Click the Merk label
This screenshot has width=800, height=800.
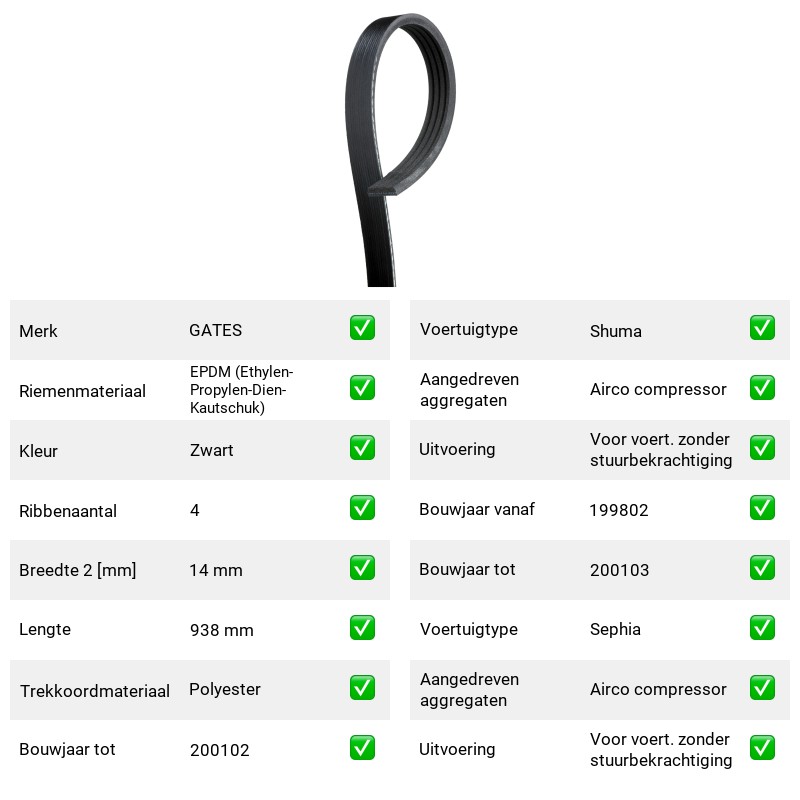click(x=38, y=331)
